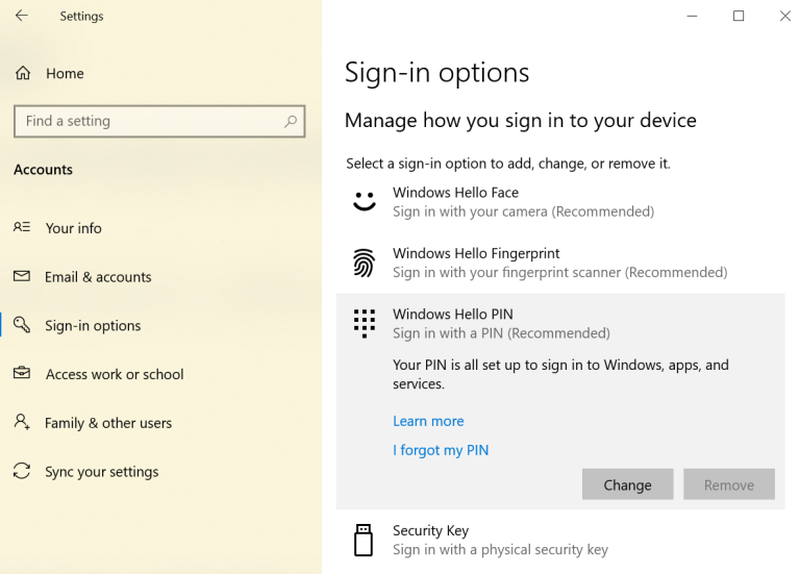Viewport: 800px width, 574px height.
Task: Expand Windows Hello Fingerprint option
Action: click(560, 263)
